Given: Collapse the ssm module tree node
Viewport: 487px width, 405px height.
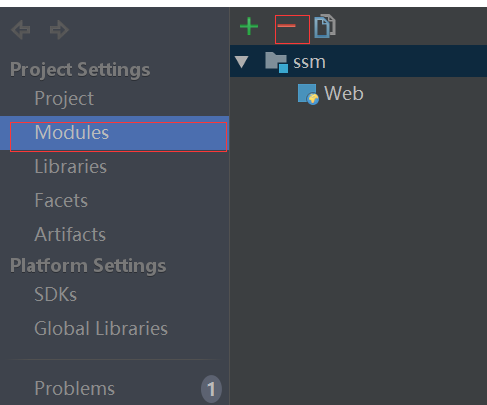Looking at the screenshot, I should 242,62.
